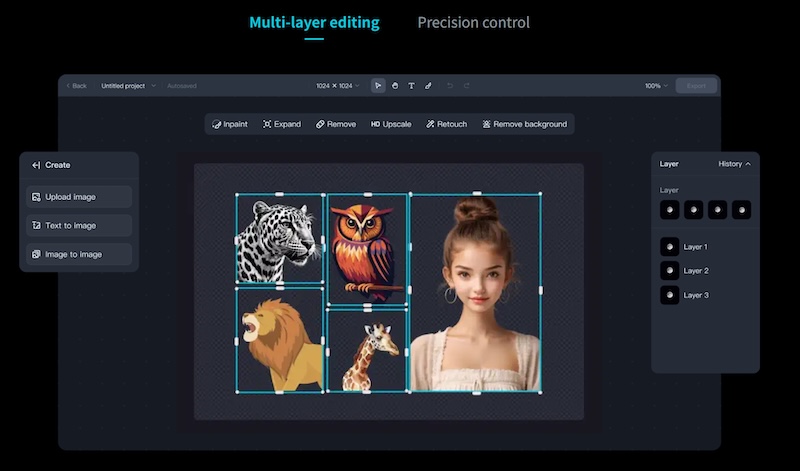The image size is (800, 471).
Task: Open the Retouch tool
Action: click(x=446, y=124)
